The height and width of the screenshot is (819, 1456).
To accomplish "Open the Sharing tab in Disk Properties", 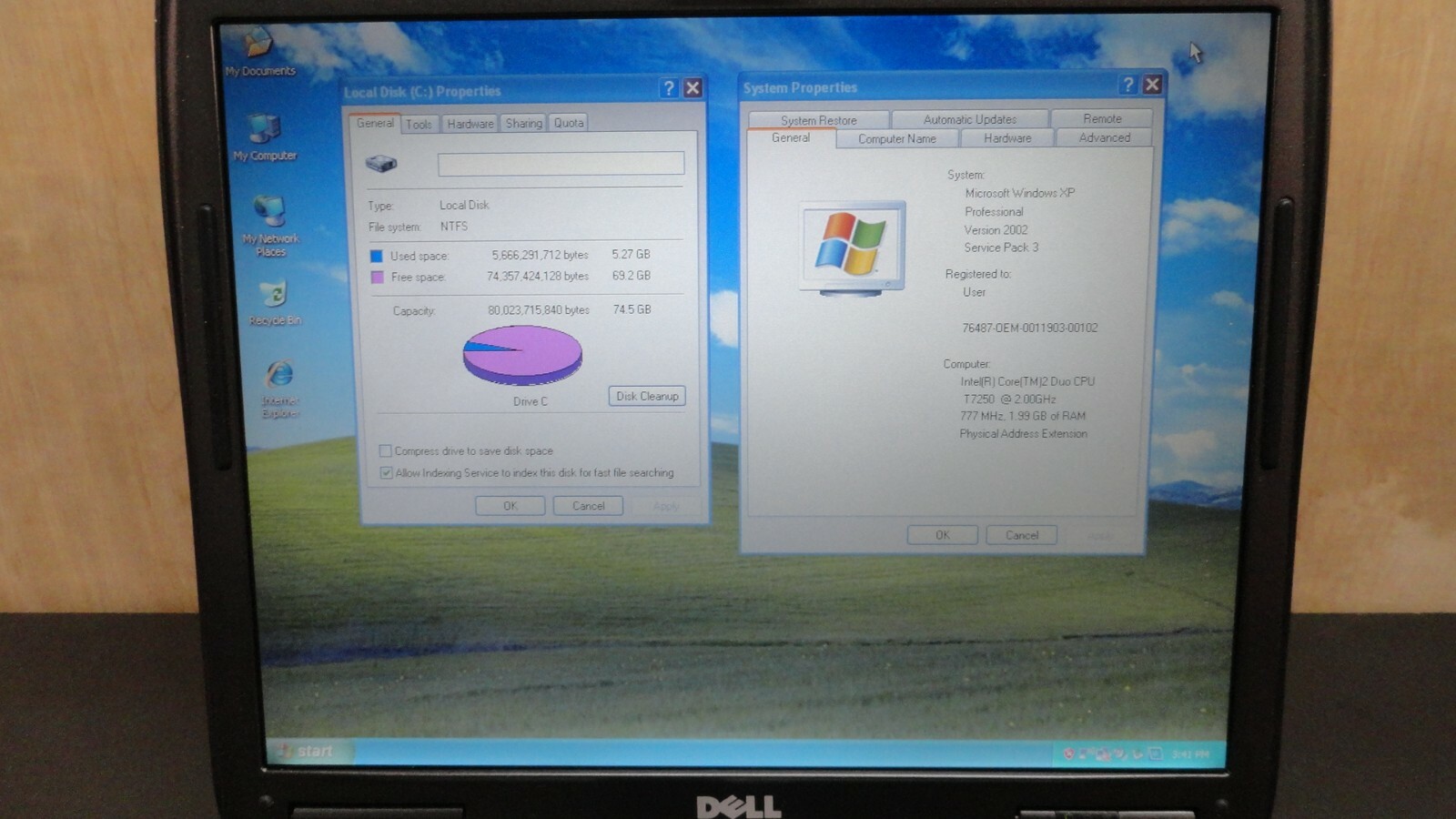I will coord(523,123).
